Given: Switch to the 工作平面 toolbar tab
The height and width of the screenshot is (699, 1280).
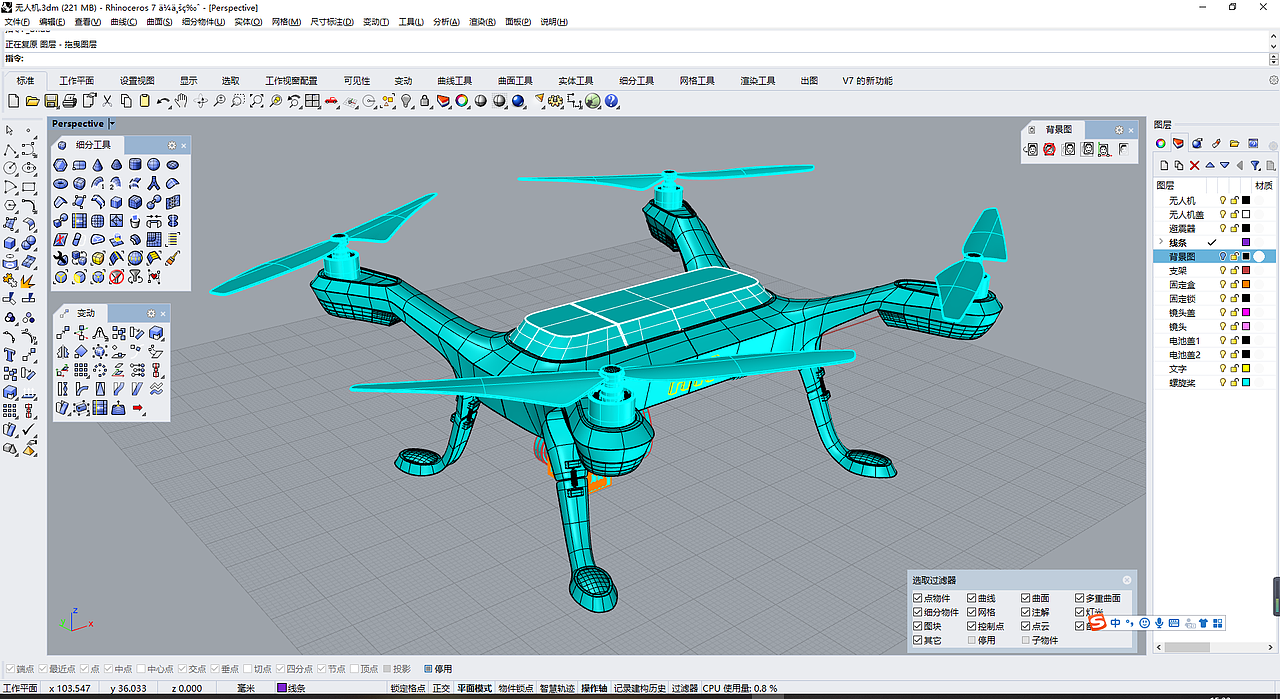Looking at the screenshot, I should (x=76, y=81).
